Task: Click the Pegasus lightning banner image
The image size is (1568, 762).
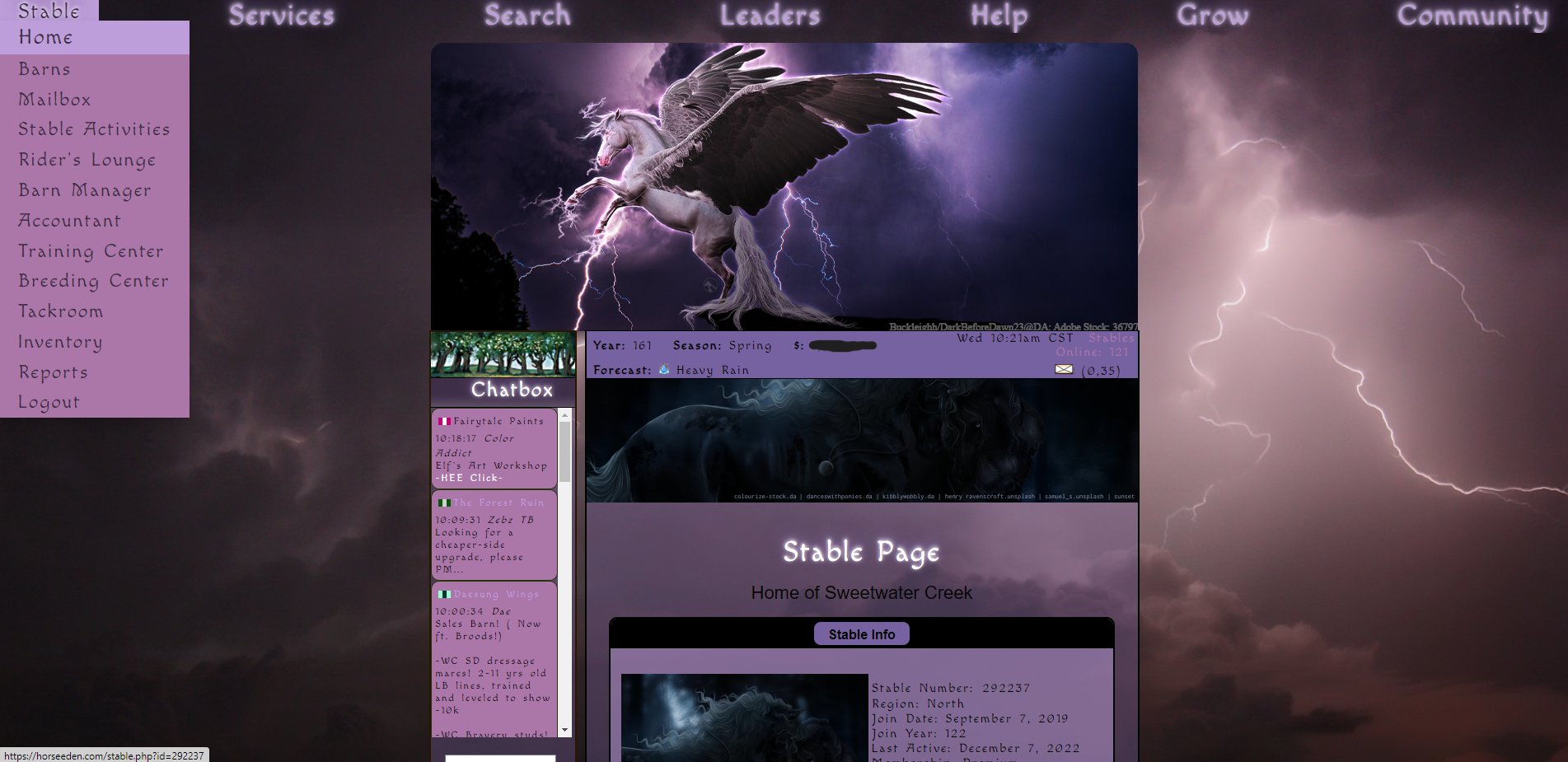Action: pyautogui.click(x=784, y=187)
